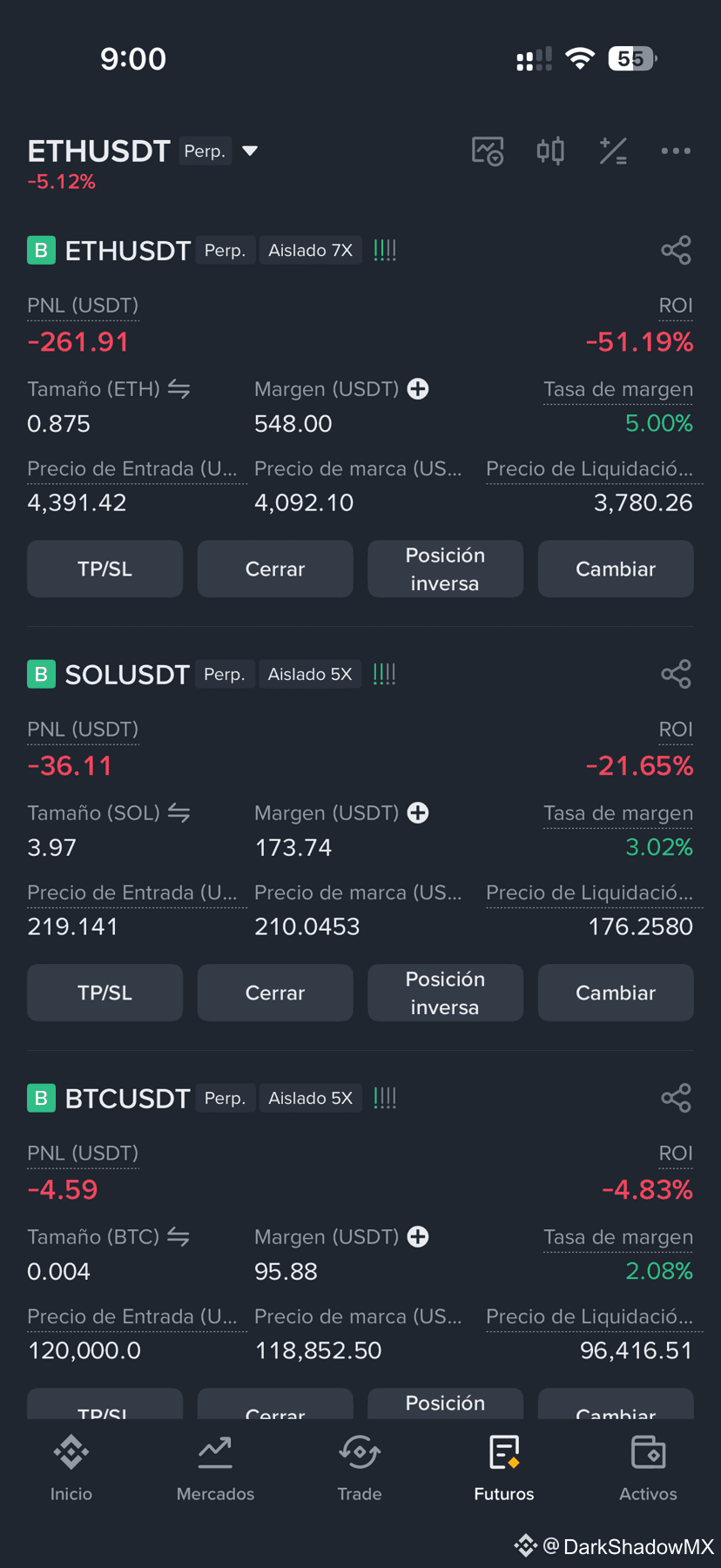
Task: Add margin to the SOLUSDT position
Action: pyautogui.click(x=418, y=813)
